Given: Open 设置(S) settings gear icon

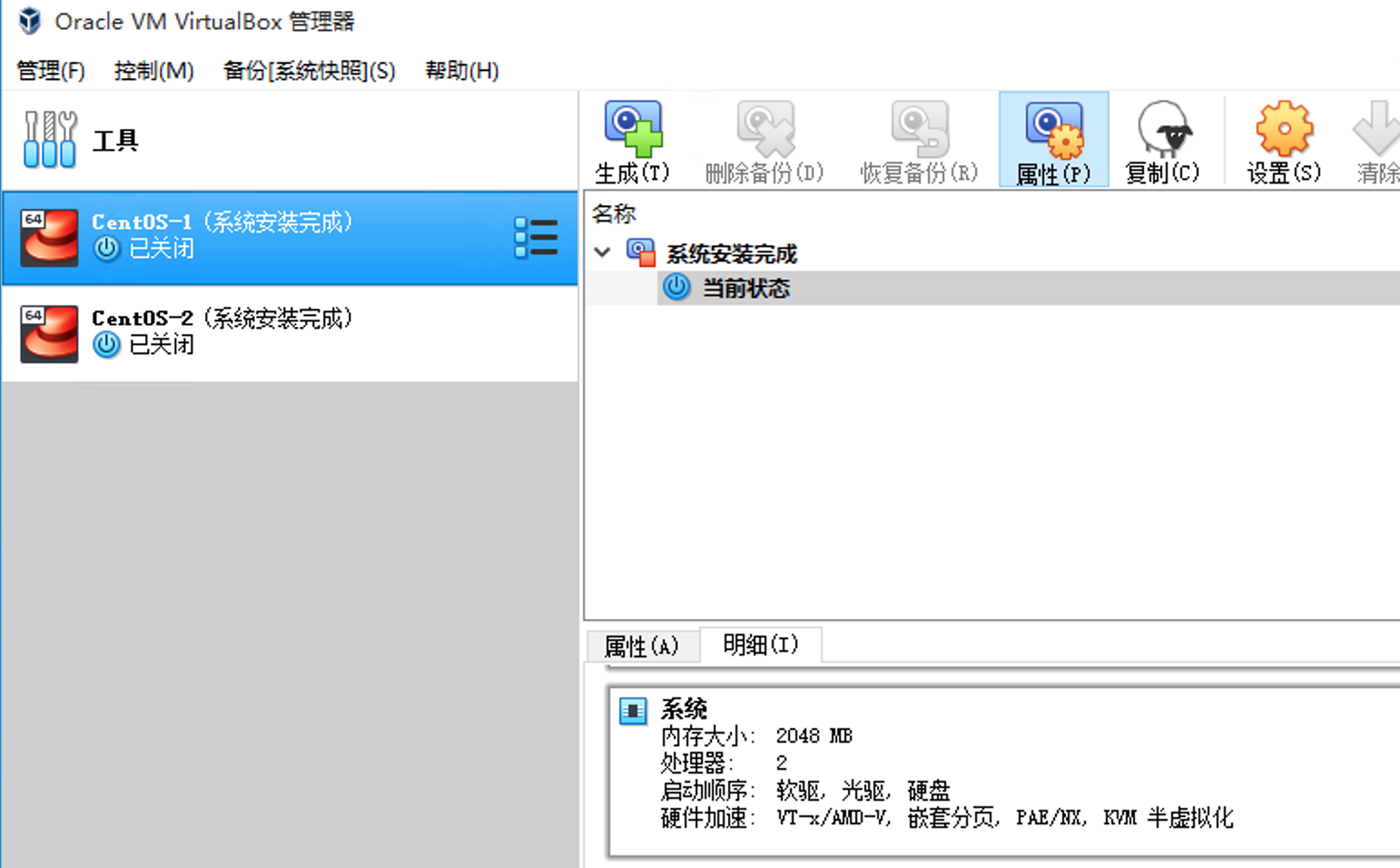Looking at the screenshot, I should [1285, 128].
